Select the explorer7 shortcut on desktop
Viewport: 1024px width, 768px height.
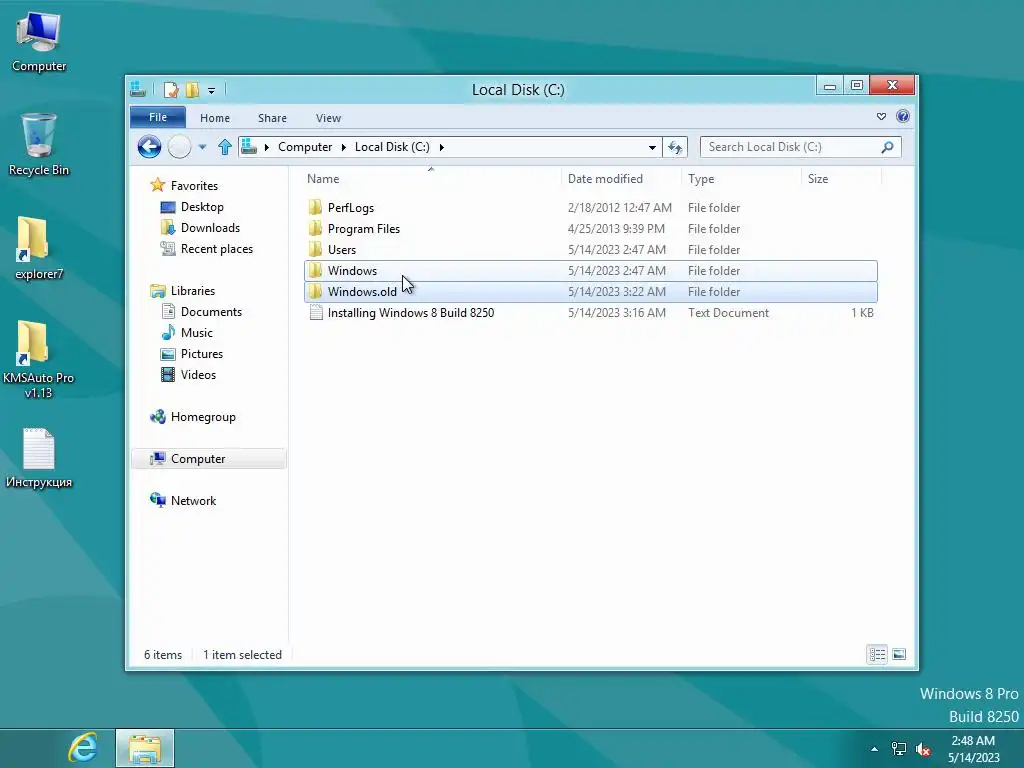(39, 248)
